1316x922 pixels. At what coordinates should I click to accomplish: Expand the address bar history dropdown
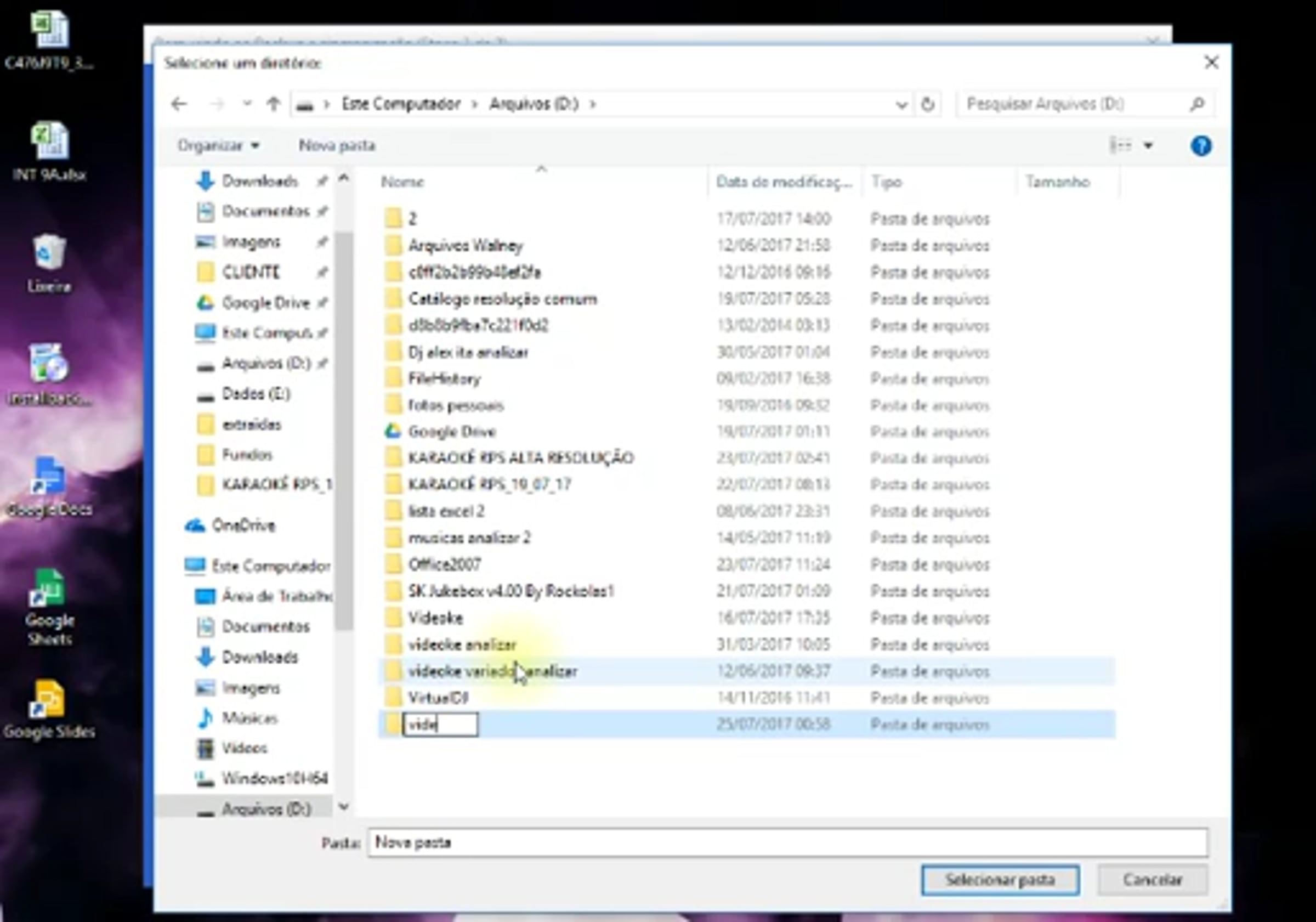point(901,104)
